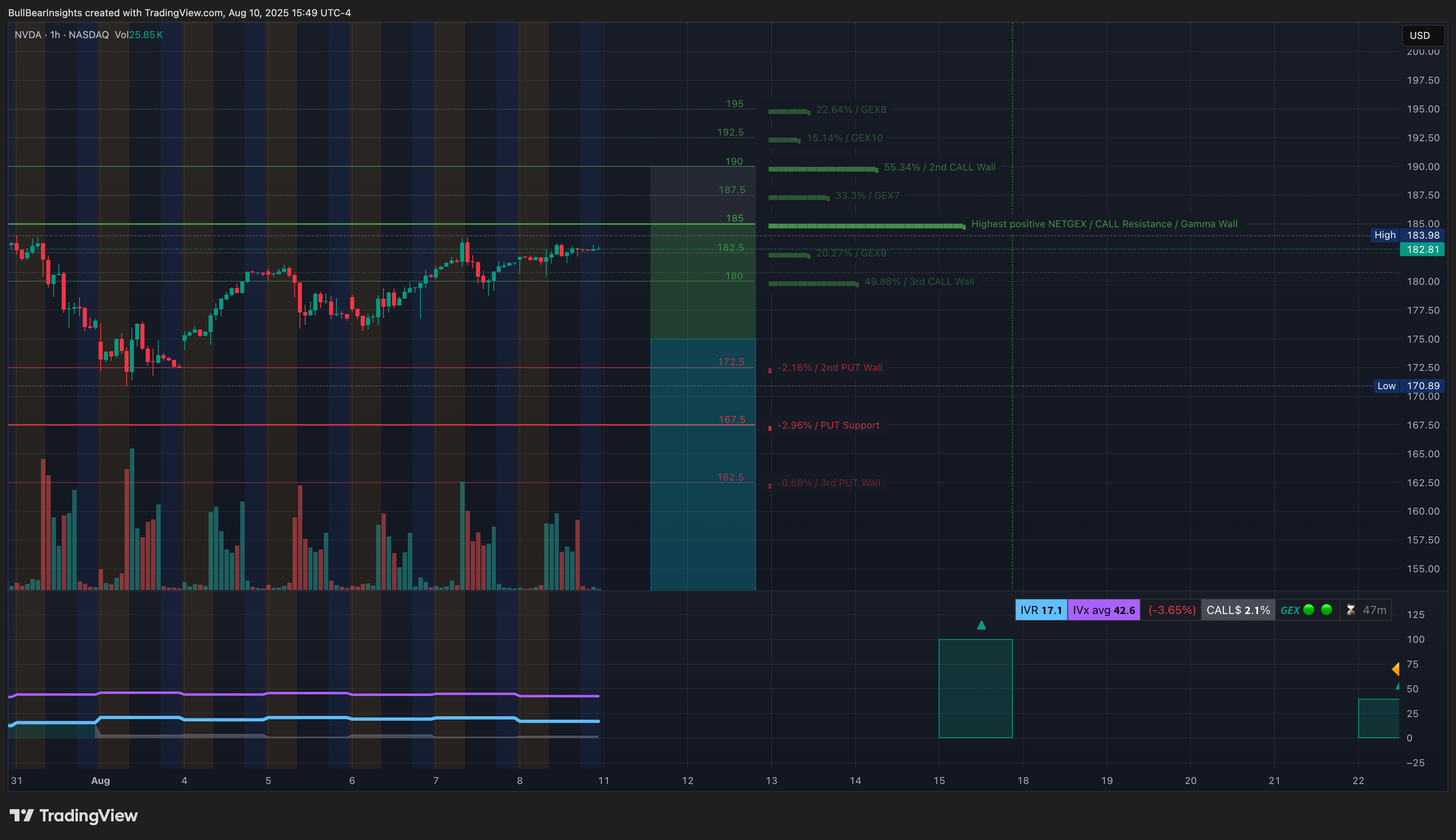Click the '20.27% / GEX9' level label

pos(851,253)
